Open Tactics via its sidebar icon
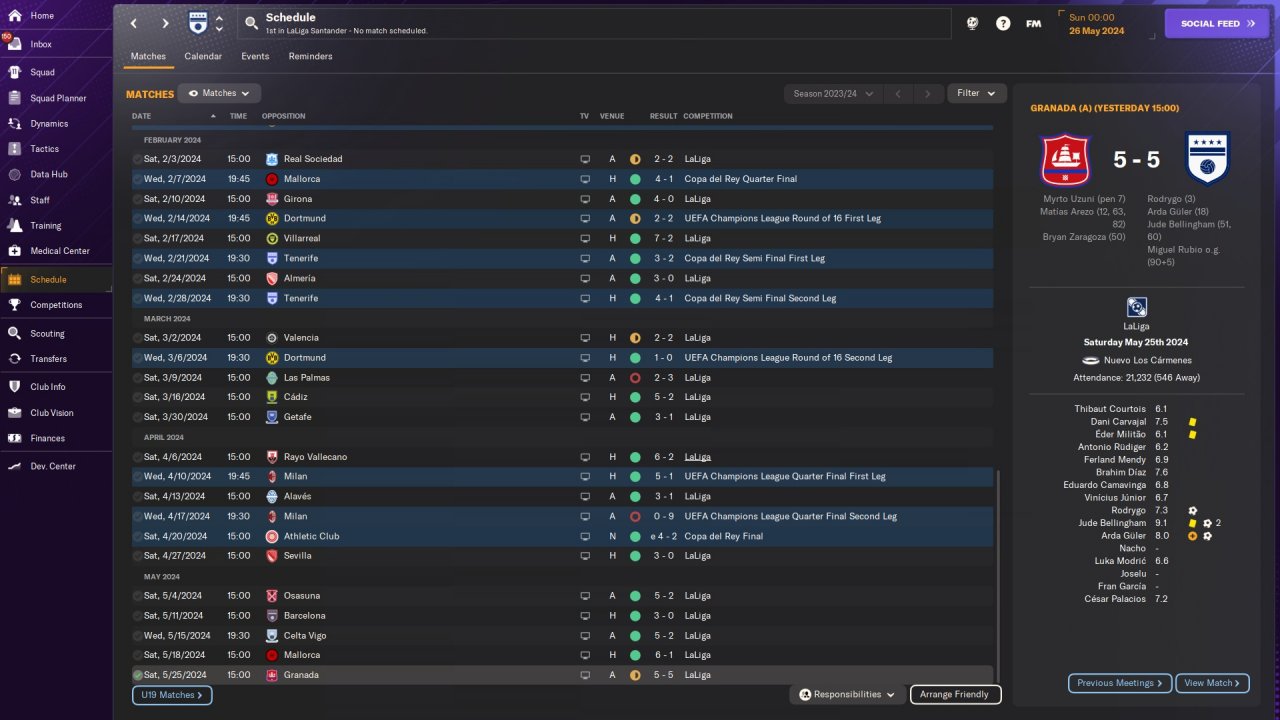The height and width of the screenshot is (720, 1280). [x=15, y=149]
